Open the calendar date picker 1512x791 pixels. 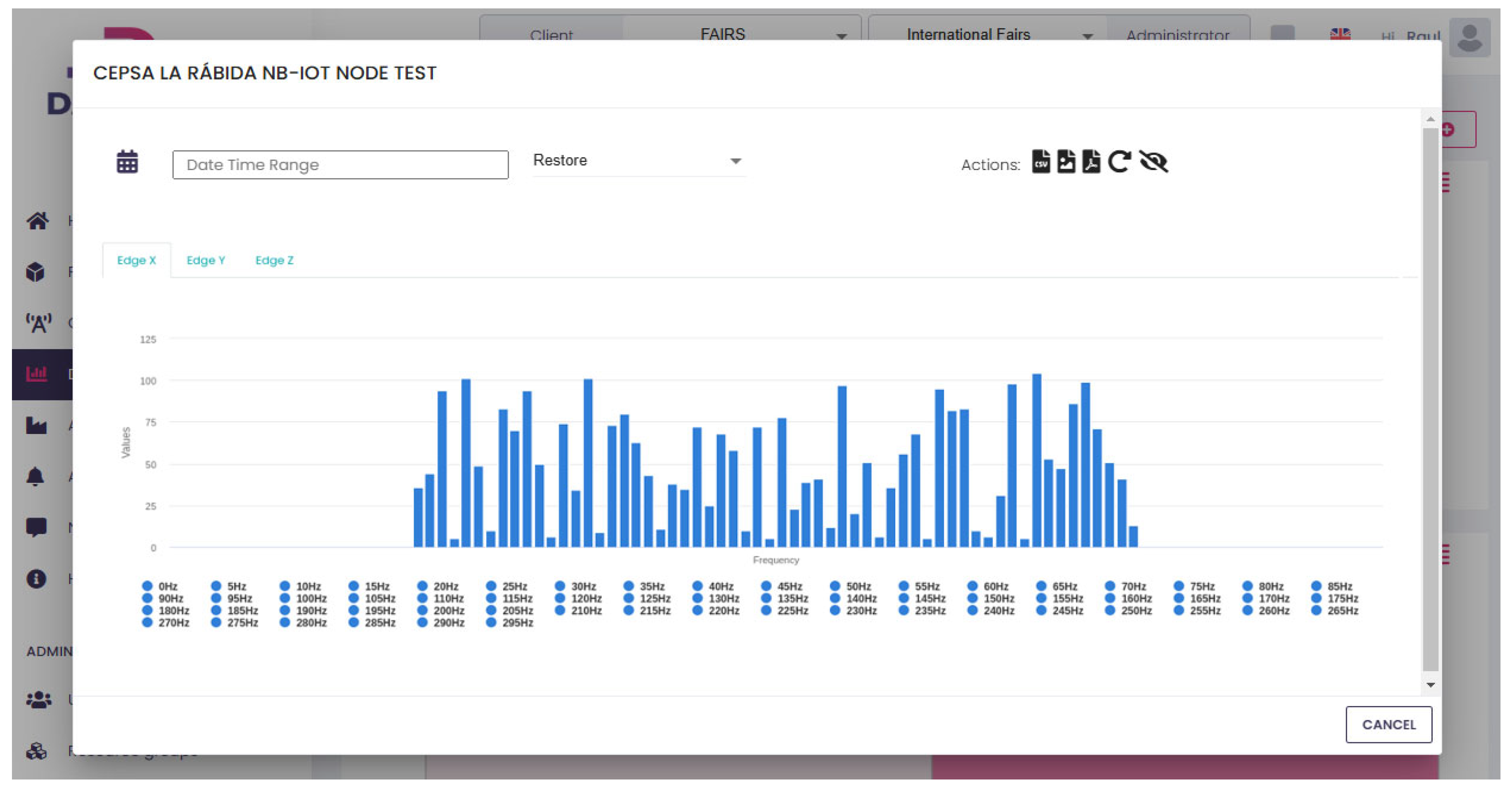pos(127,162)
